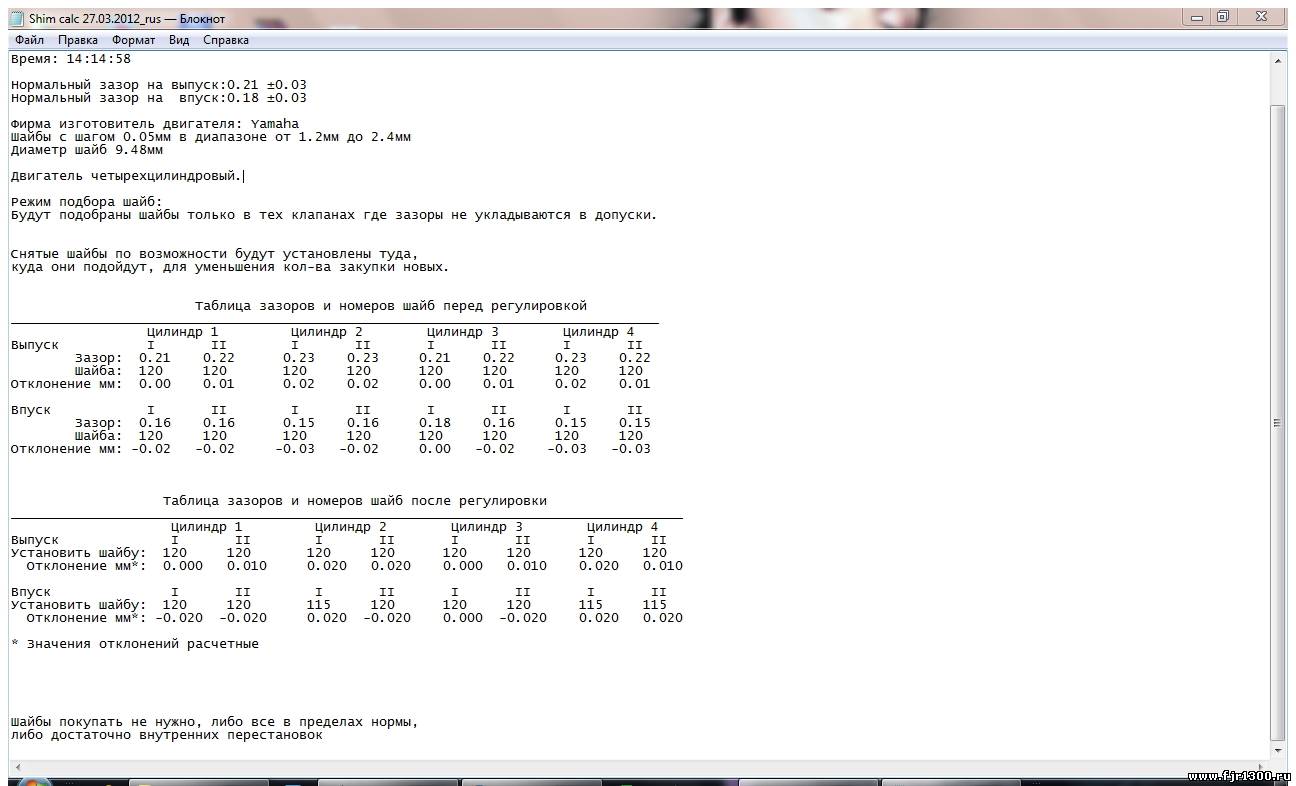Viewport: 1296px width, 786px height.
Task: Click the "Диаметр шайб 9.48мм" line
Action: [86, 150]
